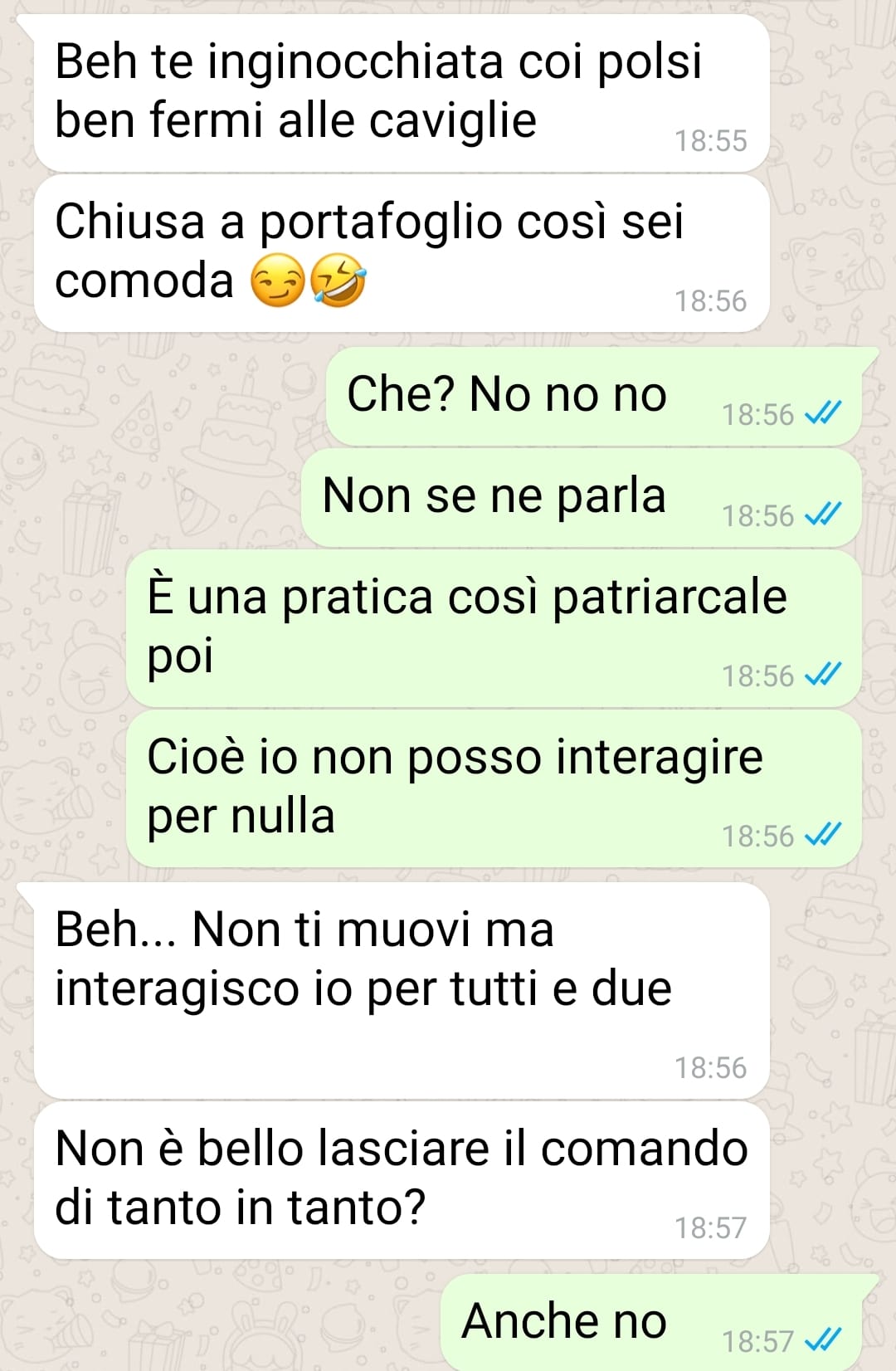
Task: Tap blue read ticks on 'Che? No no no'
Action: (824, 412)
